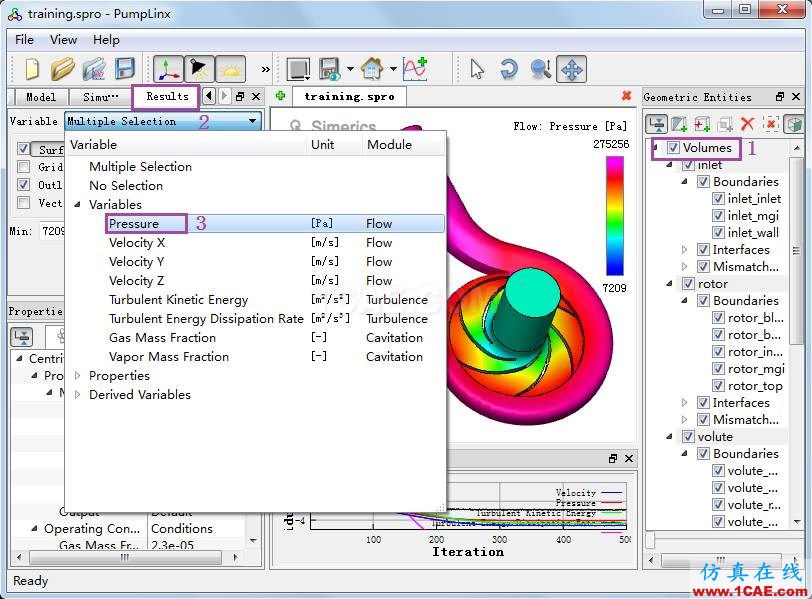Image resolution: width=812 pixels, height=599 pixels.
Task: Click the import geometry icon next to Save
Action: pyautogui.click(x=94, y=69)
